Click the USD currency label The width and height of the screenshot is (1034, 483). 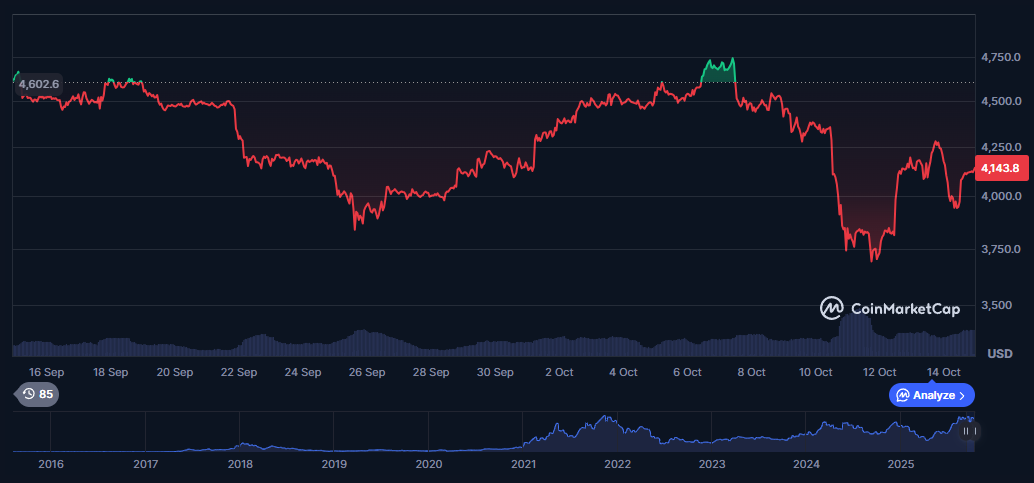[x=999, y=354]
